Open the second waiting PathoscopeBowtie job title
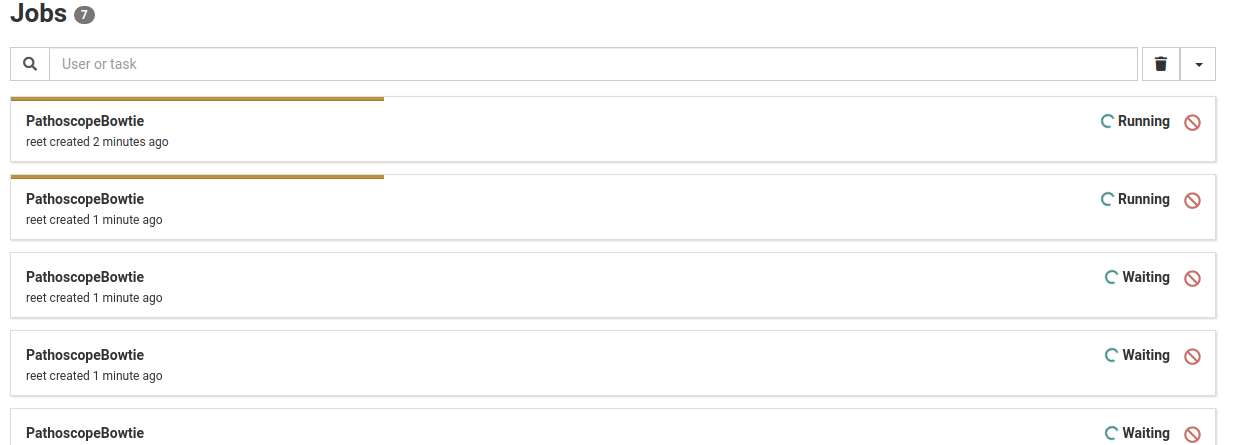 85,355
